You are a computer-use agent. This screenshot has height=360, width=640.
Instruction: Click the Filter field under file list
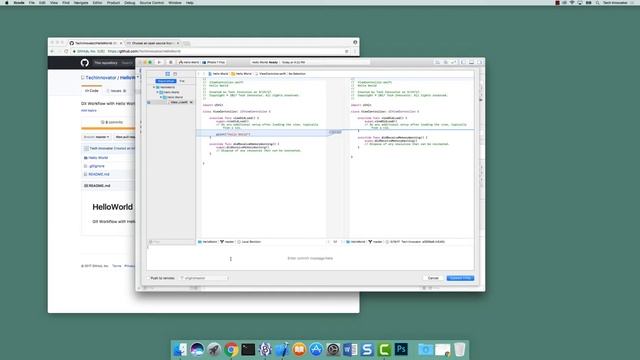click(171, 242)
